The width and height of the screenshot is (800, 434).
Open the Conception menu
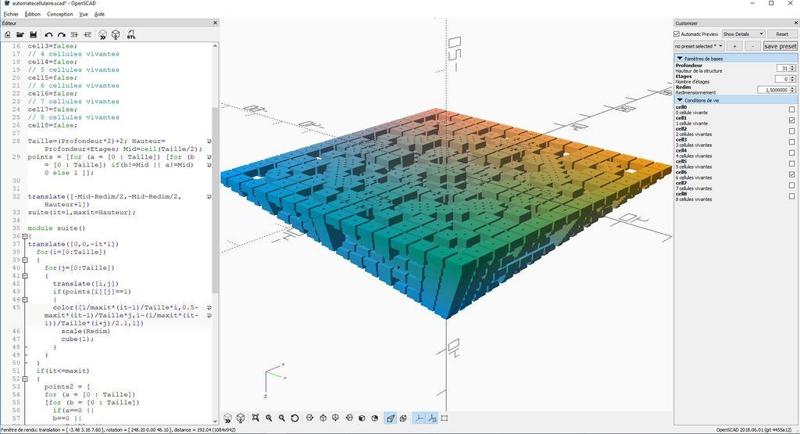[x=60, y=14]
